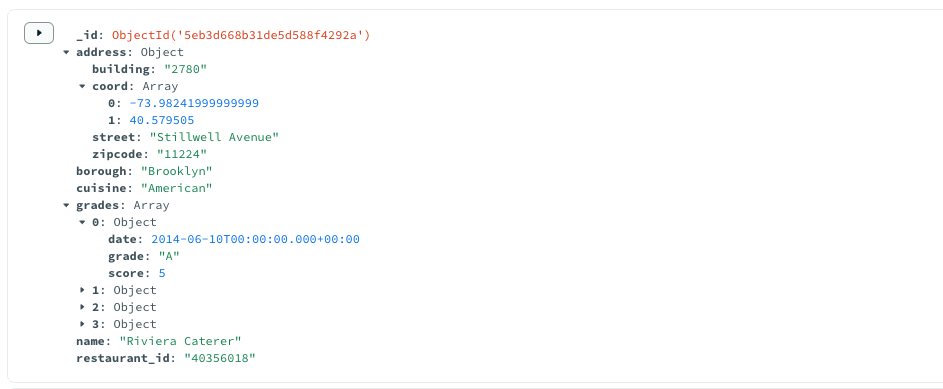Viewport: 943px width, 389px height.
Task: Collapse the coord array triangle
Action: pyautogui.click(x=82, y=87)
